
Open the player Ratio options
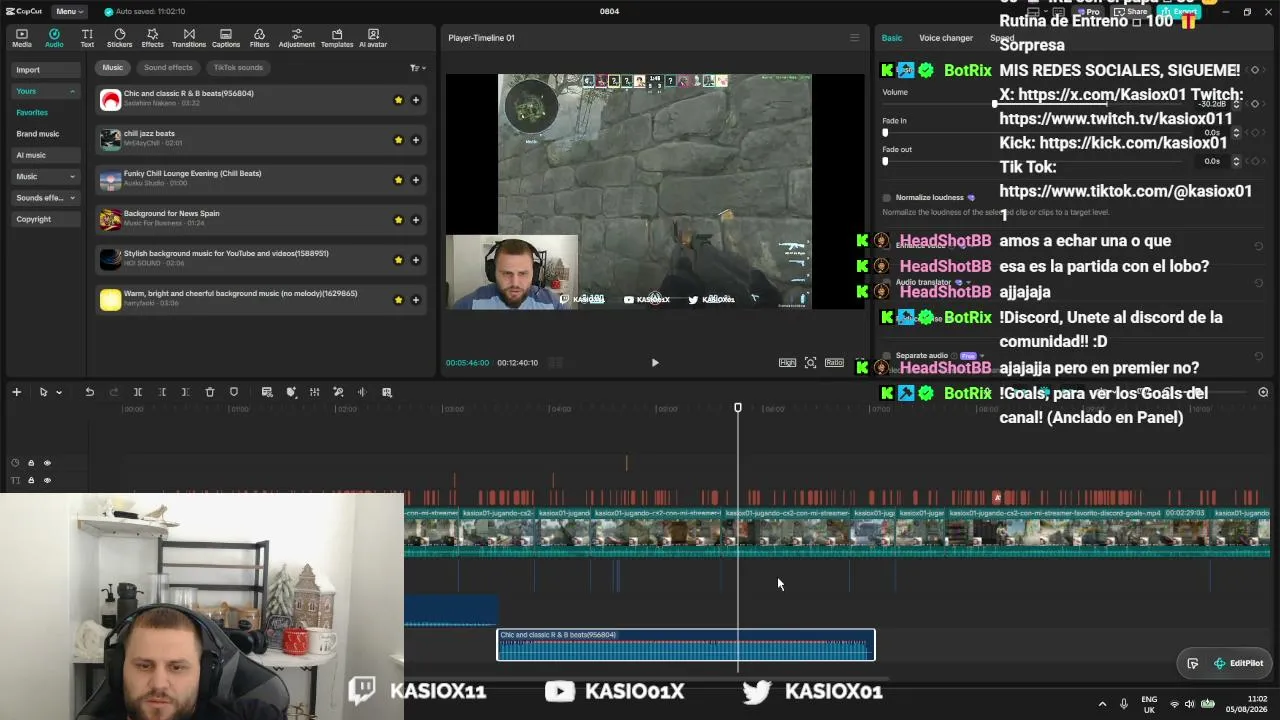[x=834, y=363]
